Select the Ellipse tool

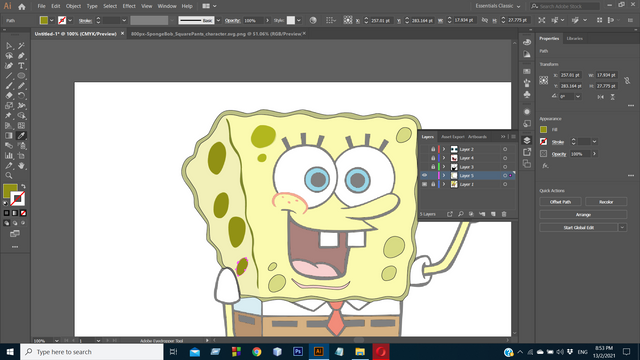pos(21,76)
